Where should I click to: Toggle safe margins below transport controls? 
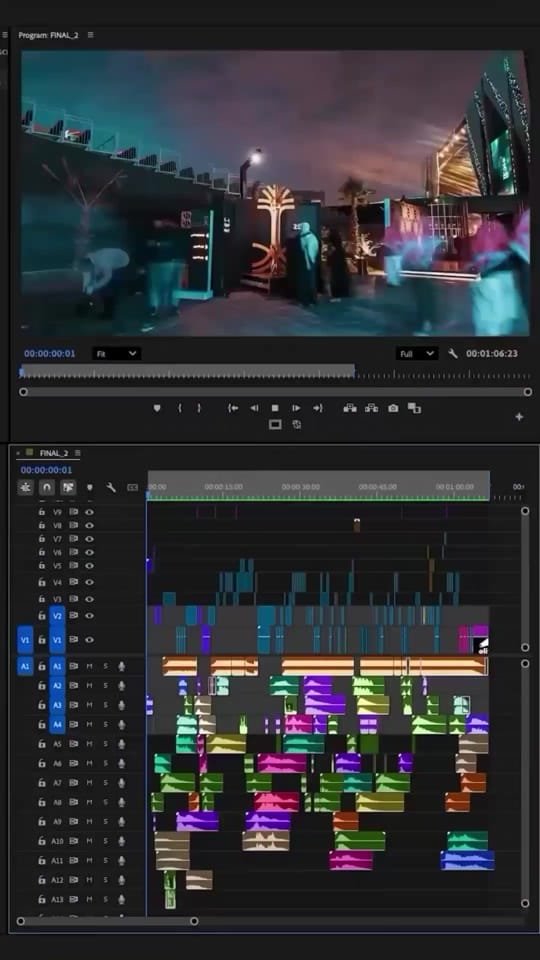click(x=276, y=424)
